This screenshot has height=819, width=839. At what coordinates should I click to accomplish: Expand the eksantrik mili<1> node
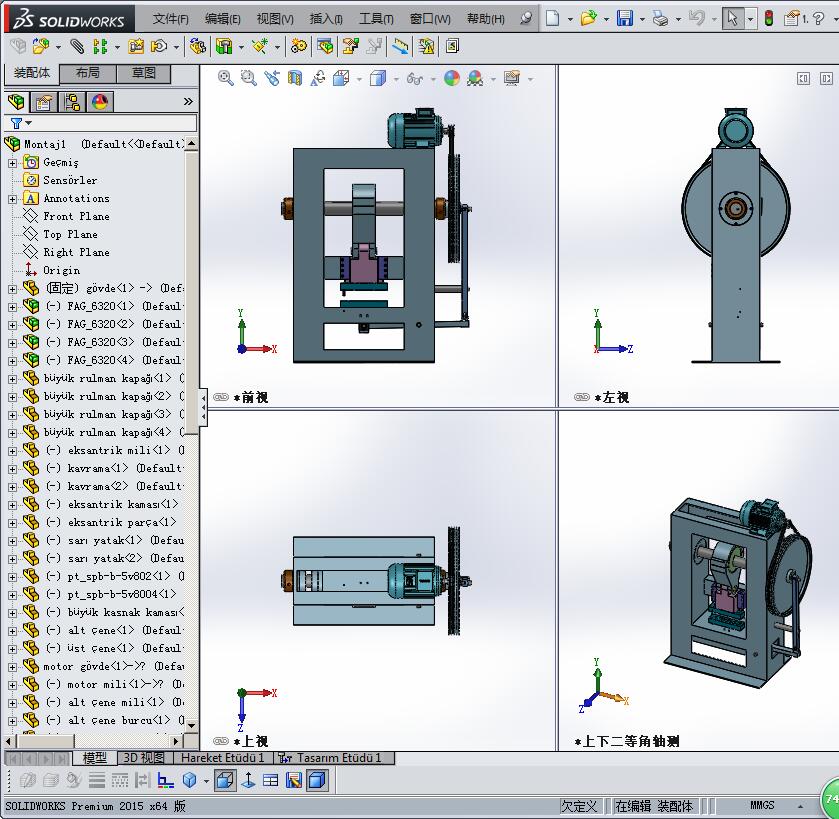(12, 451)
